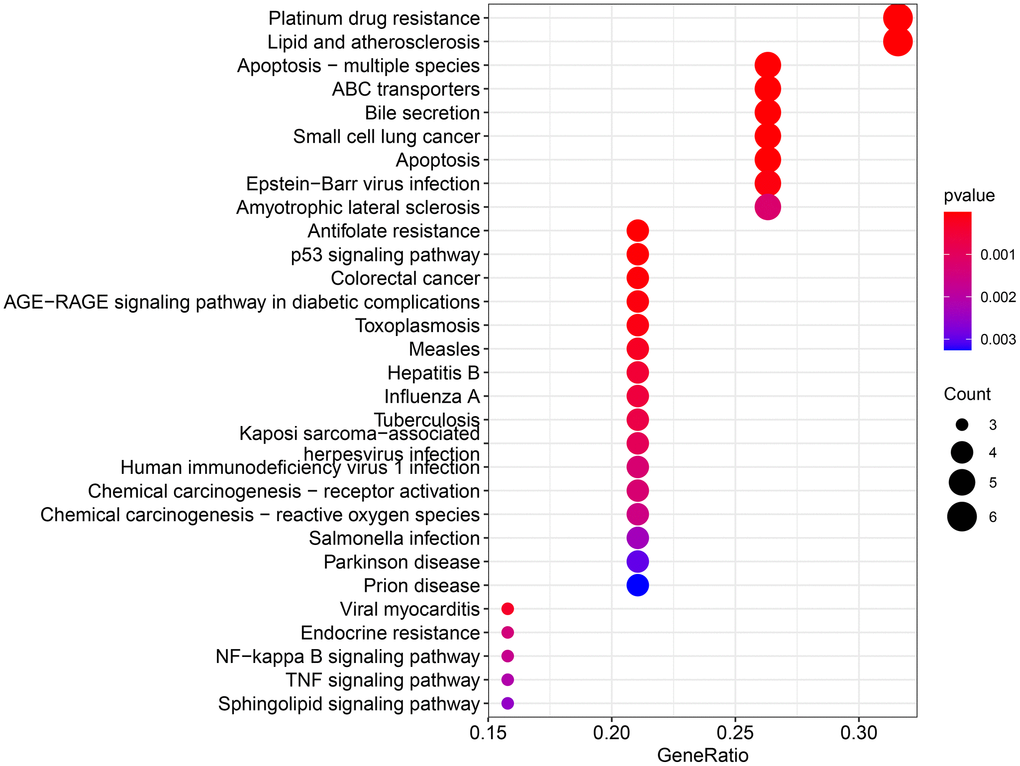The height and width of the screenshot is (766, 1020).
Task: Click the Platinum drug resistance dot
Action: tap(897, 19)
